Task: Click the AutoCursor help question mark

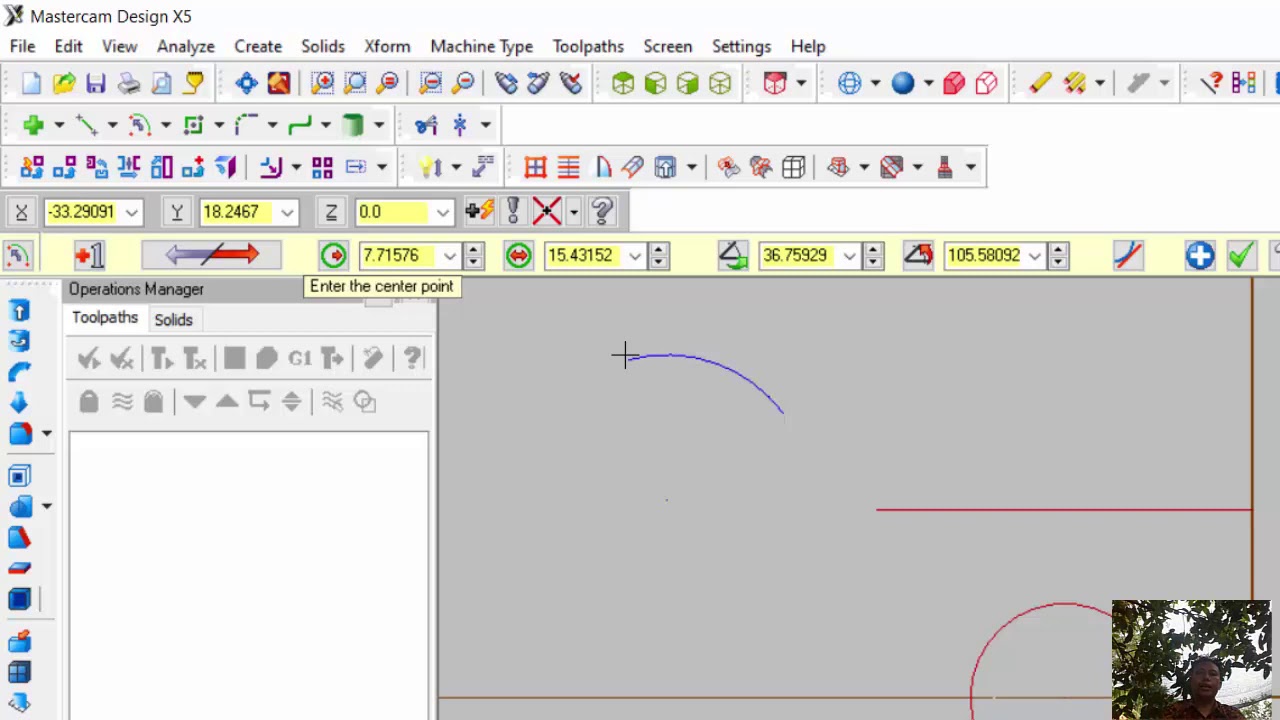Action: tap(602, 211)
